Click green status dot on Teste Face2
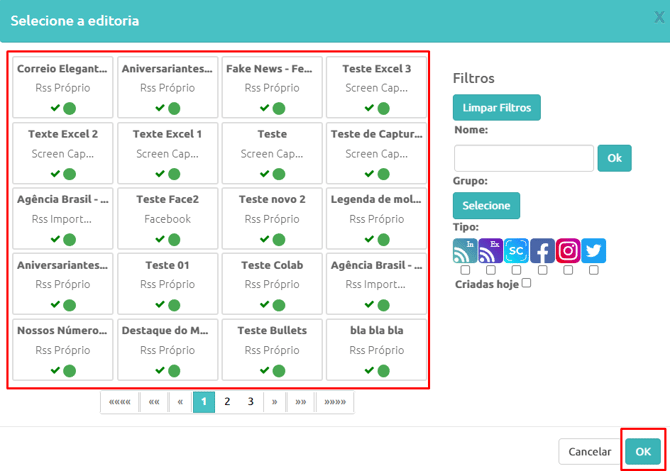Image resolution: width=670 pixels, height=471 pixels. tap(174, 239)
